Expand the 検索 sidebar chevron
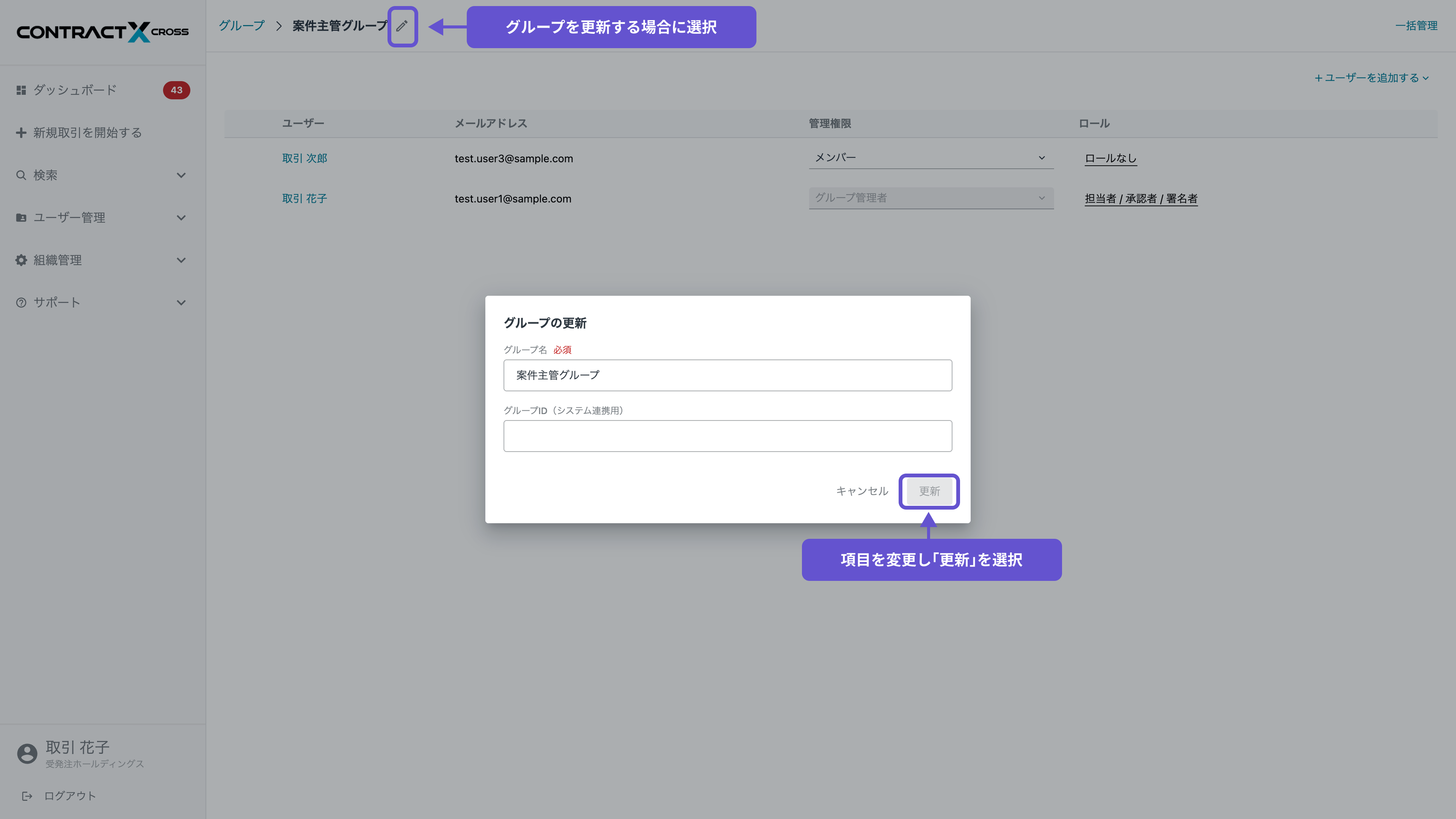The width and height of the screenshot is (1456, 819). click(181, 175)
